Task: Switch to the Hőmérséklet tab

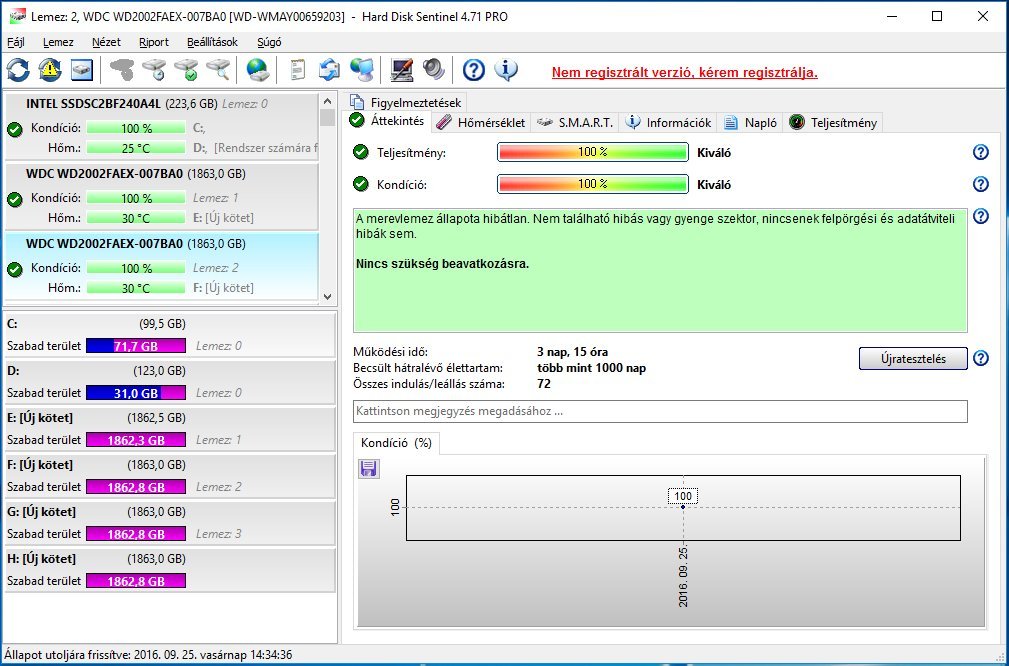Action: tap(481, 122)
